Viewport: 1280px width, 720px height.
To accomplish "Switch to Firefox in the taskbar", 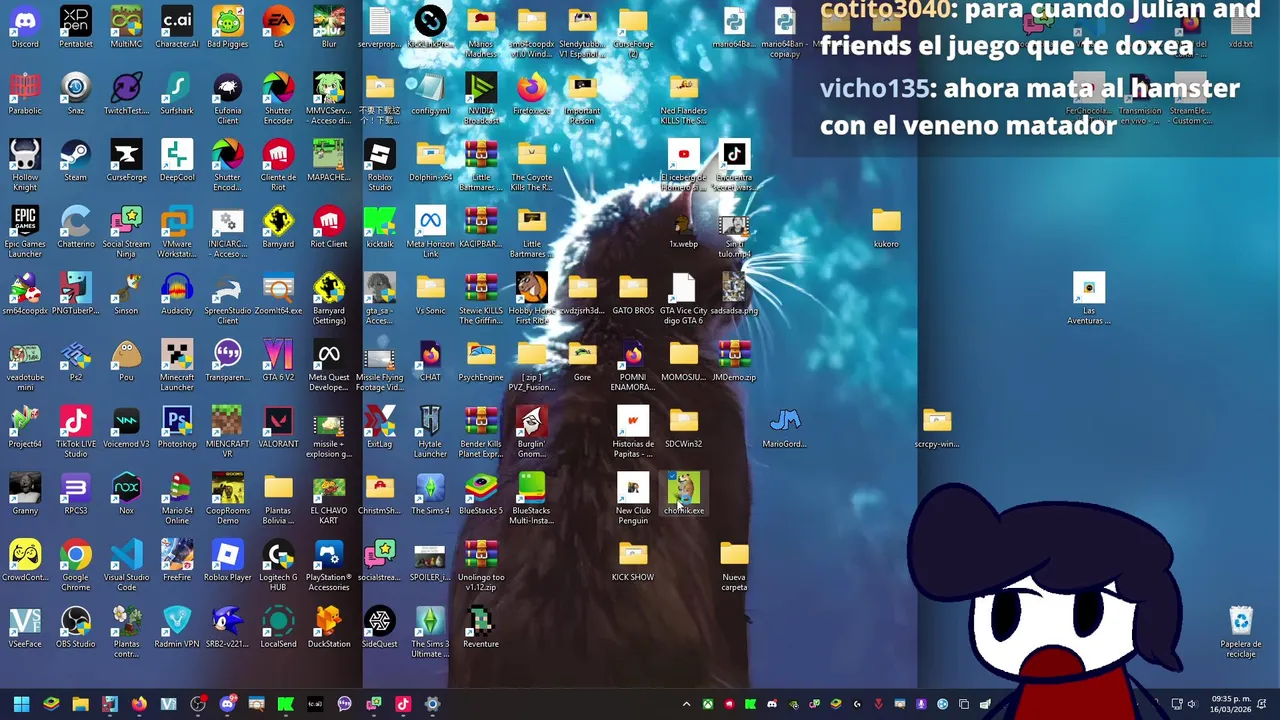I will tap(139, 704).
